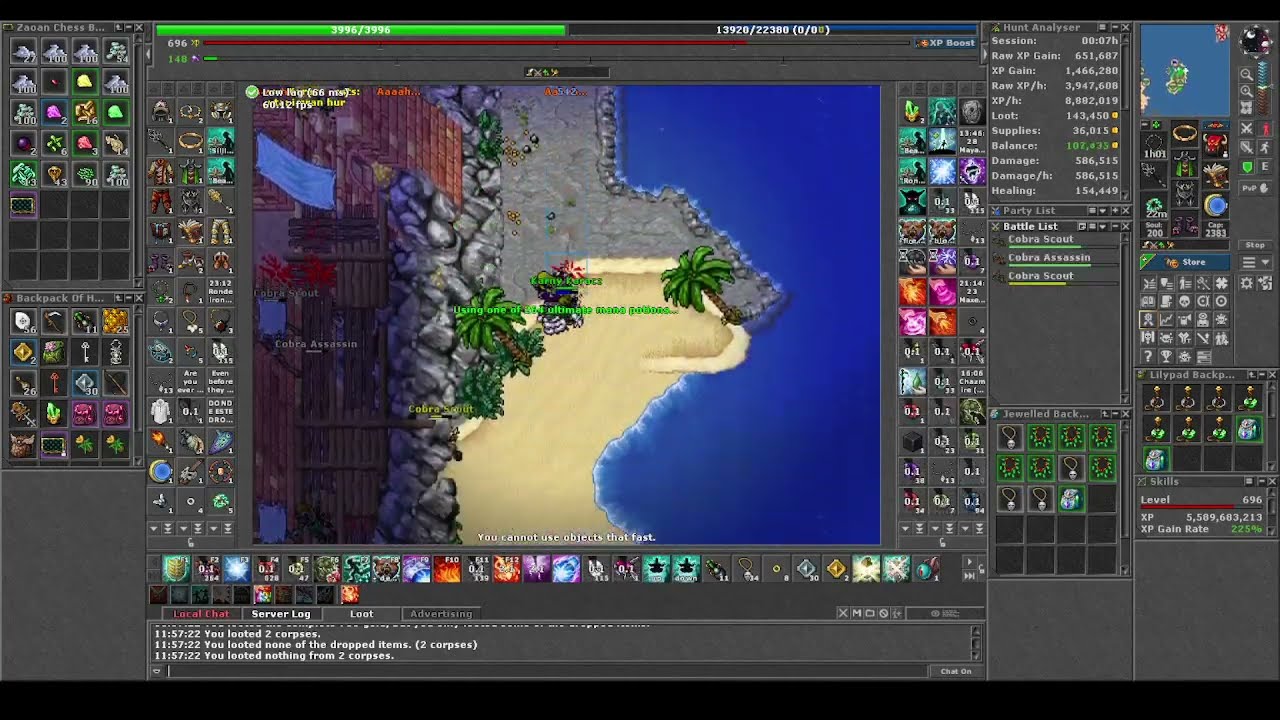Click the Level 696 skill entry
Image resolution: width=1280 pixels, height=720 pixels.
click(x=1201, y=500)
